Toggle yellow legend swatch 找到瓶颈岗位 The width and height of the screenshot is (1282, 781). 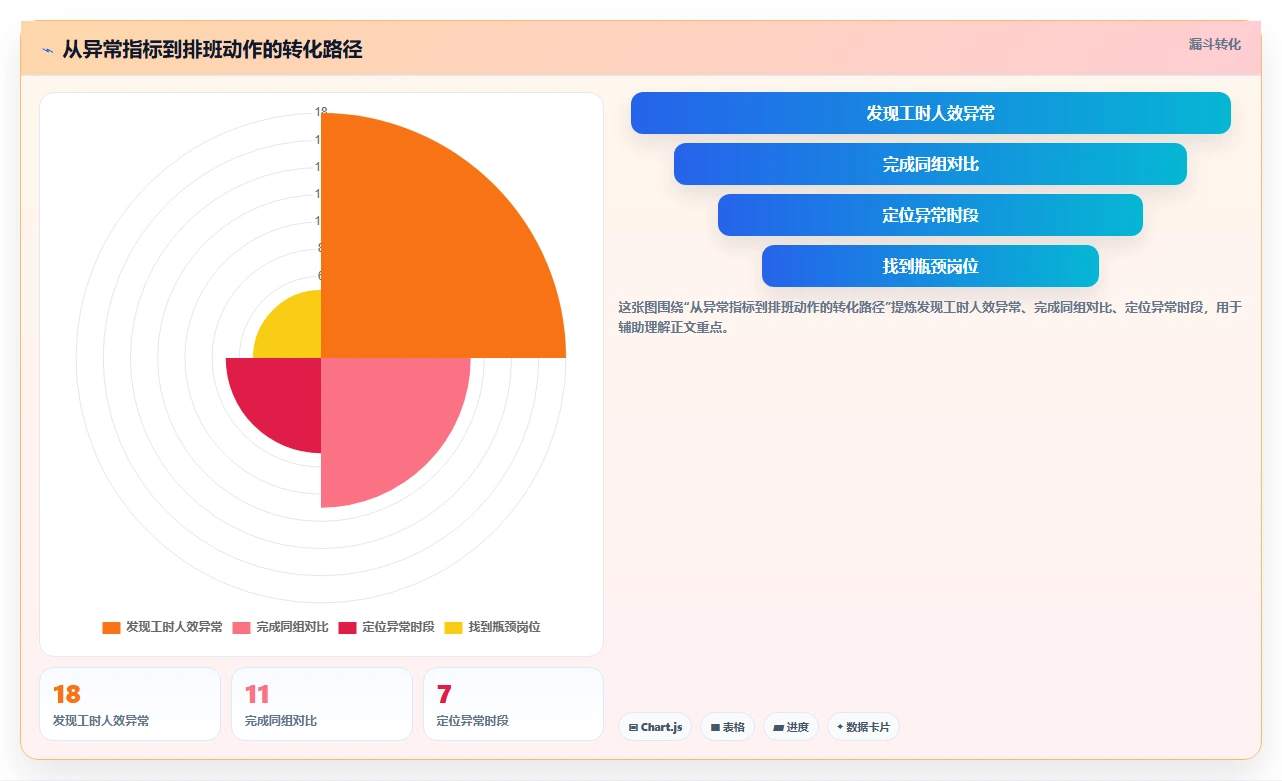[453, 627]
